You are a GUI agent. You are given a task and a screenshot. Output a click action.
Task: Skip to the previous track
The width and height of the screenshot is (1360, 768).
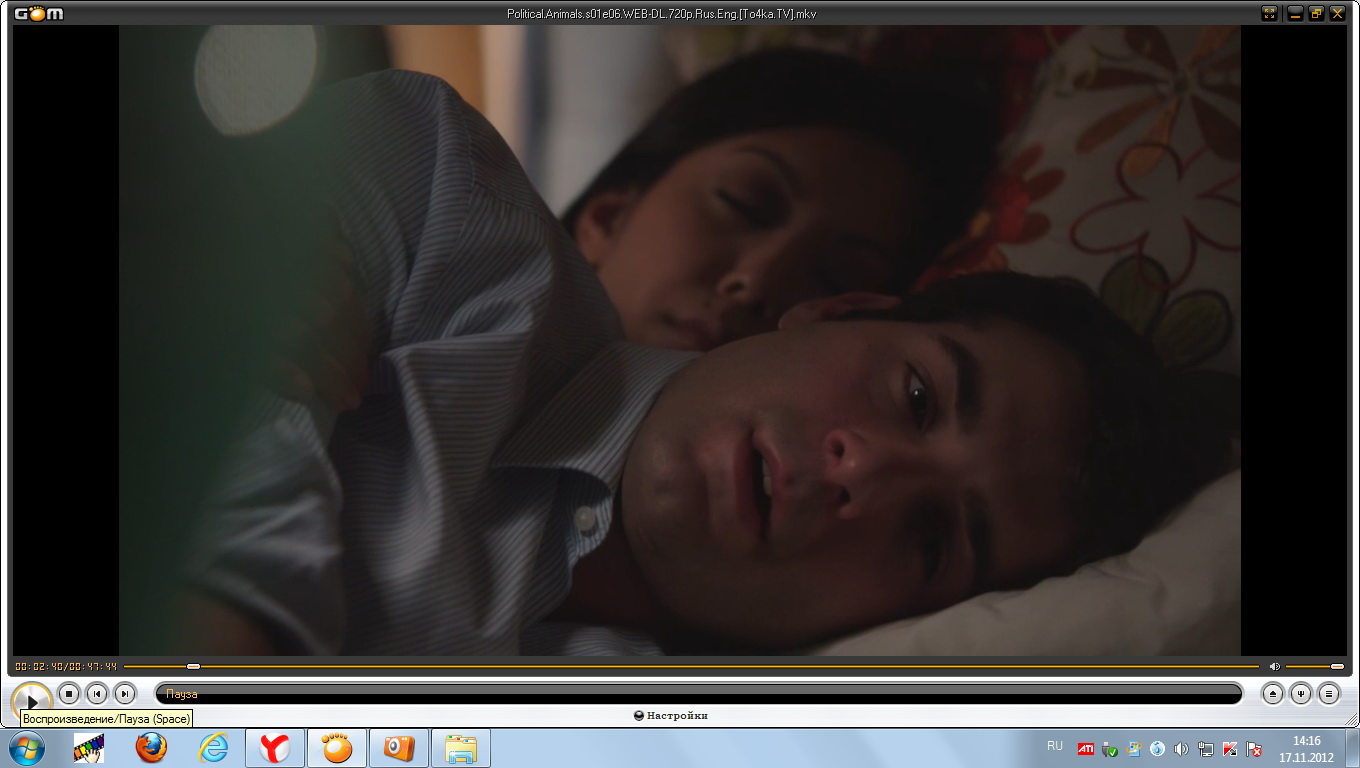coord(96,693)
